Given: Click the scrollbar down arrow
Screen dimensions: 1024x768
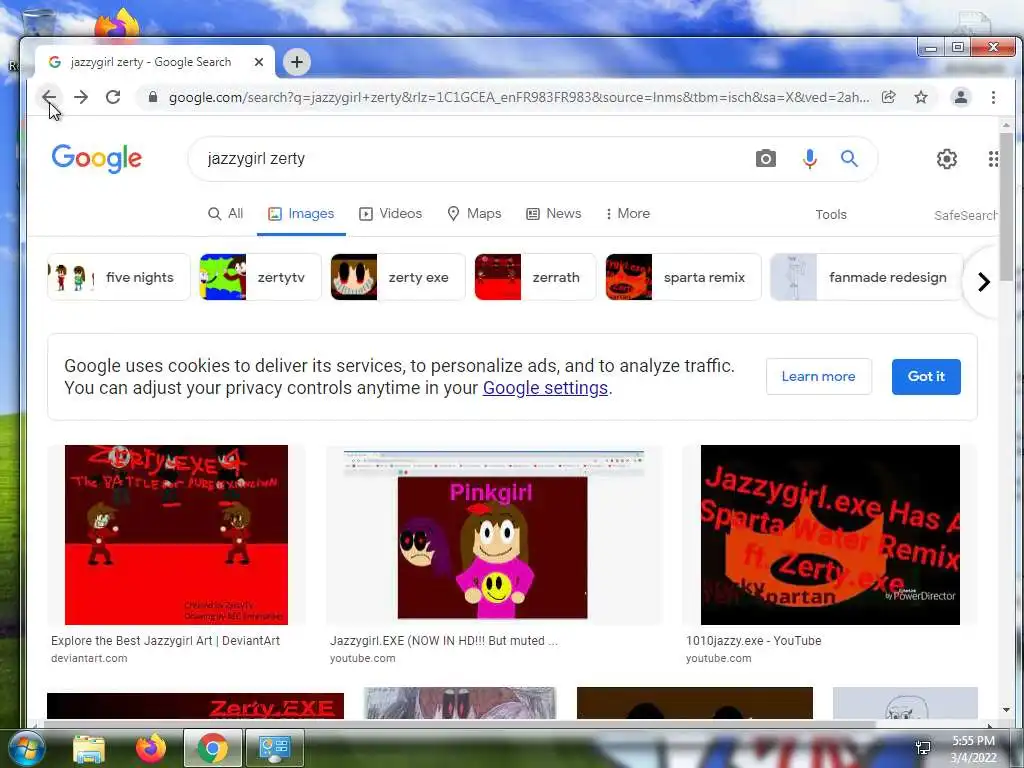Looking at the screenshot, I should (1006, 710).
